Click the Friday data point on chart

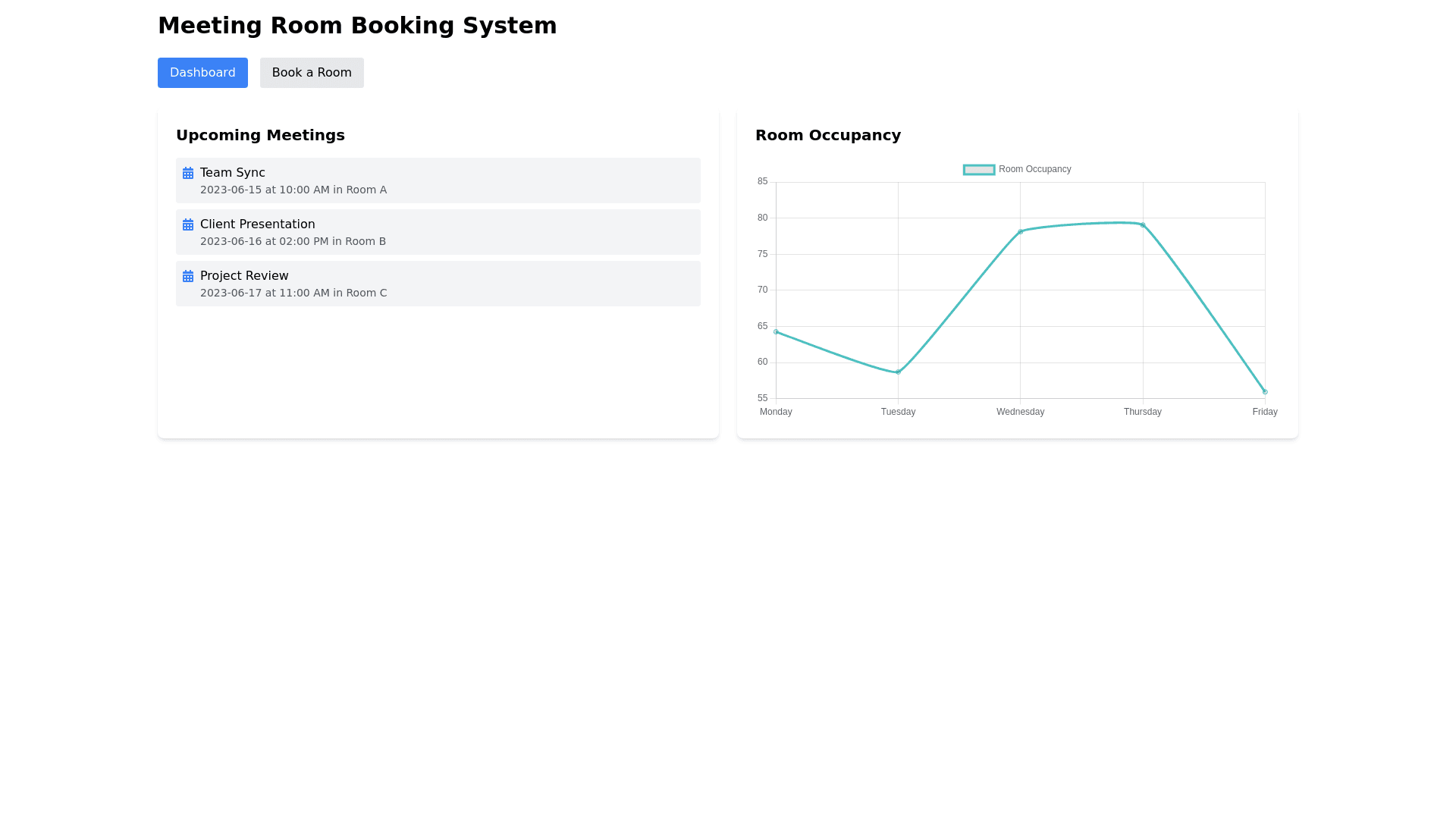coord(1265,392)
